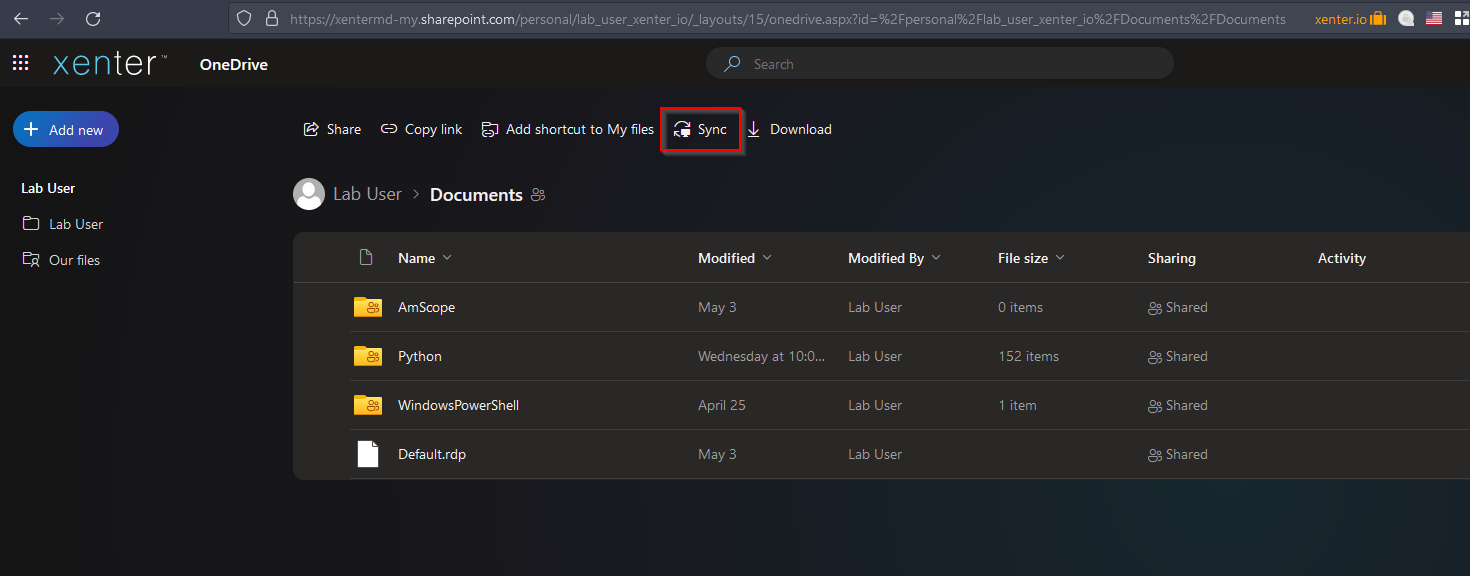
Task: Click Copy link in toolbar
Action: (421, 129)
